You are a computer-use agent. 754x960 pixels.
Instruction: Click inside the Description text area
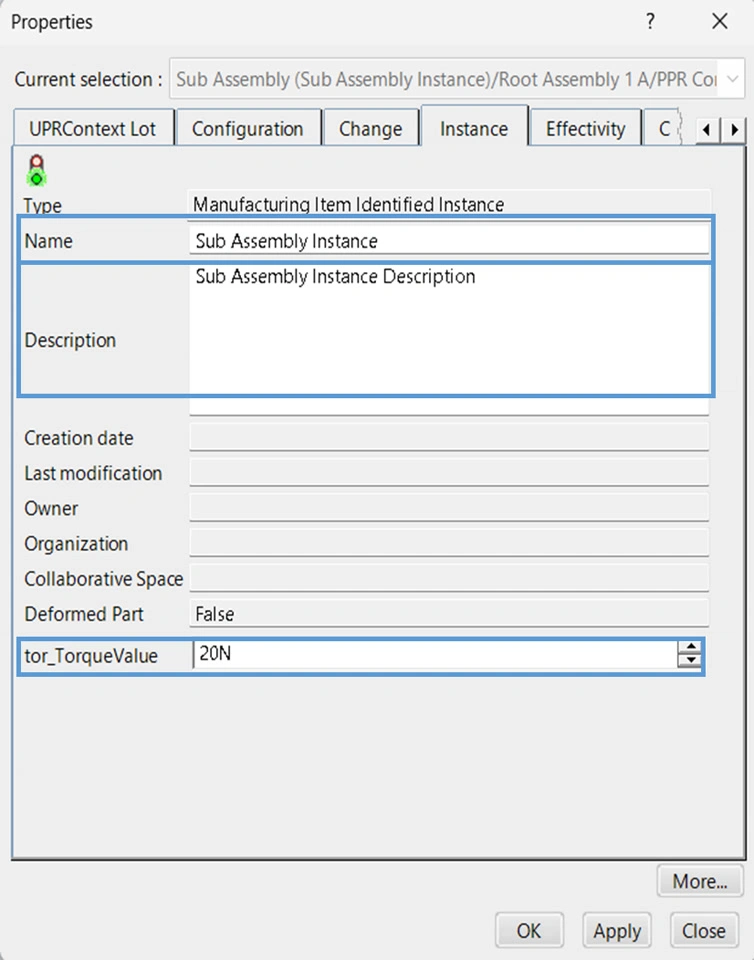click(x=448, y=330)
